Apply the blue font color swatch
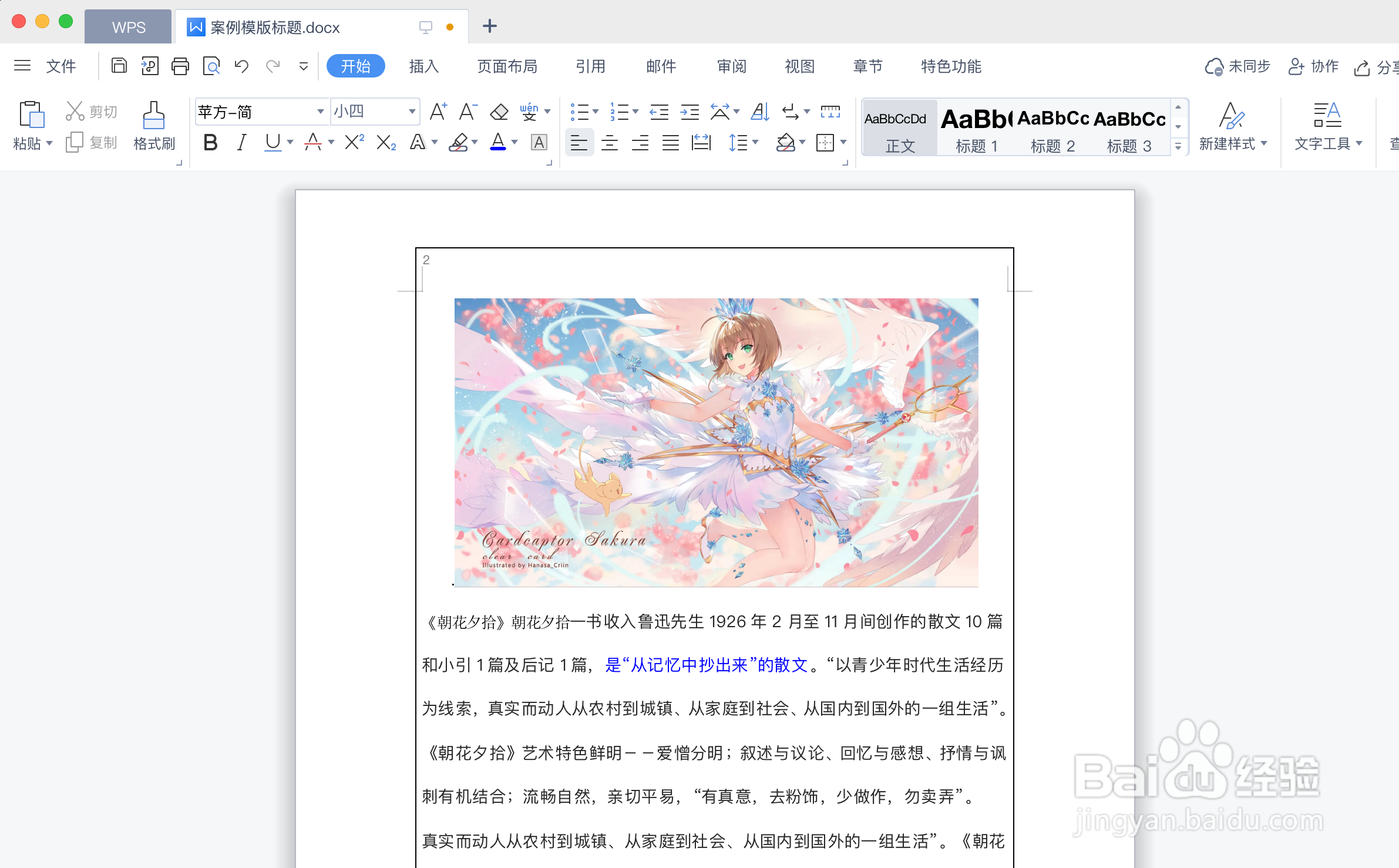 [498, 142]
